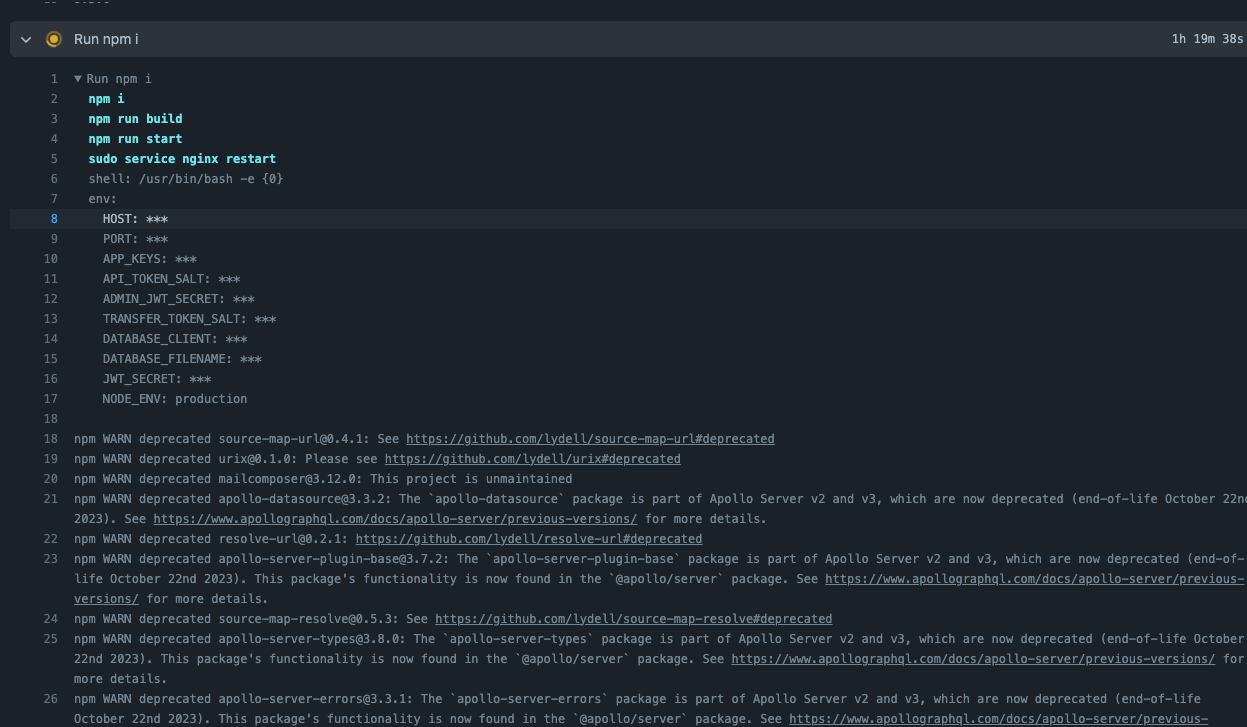This screenshot has height=727, width=1247.
Task: Click line number 24 in the log gutter
Action: [51, 619]
